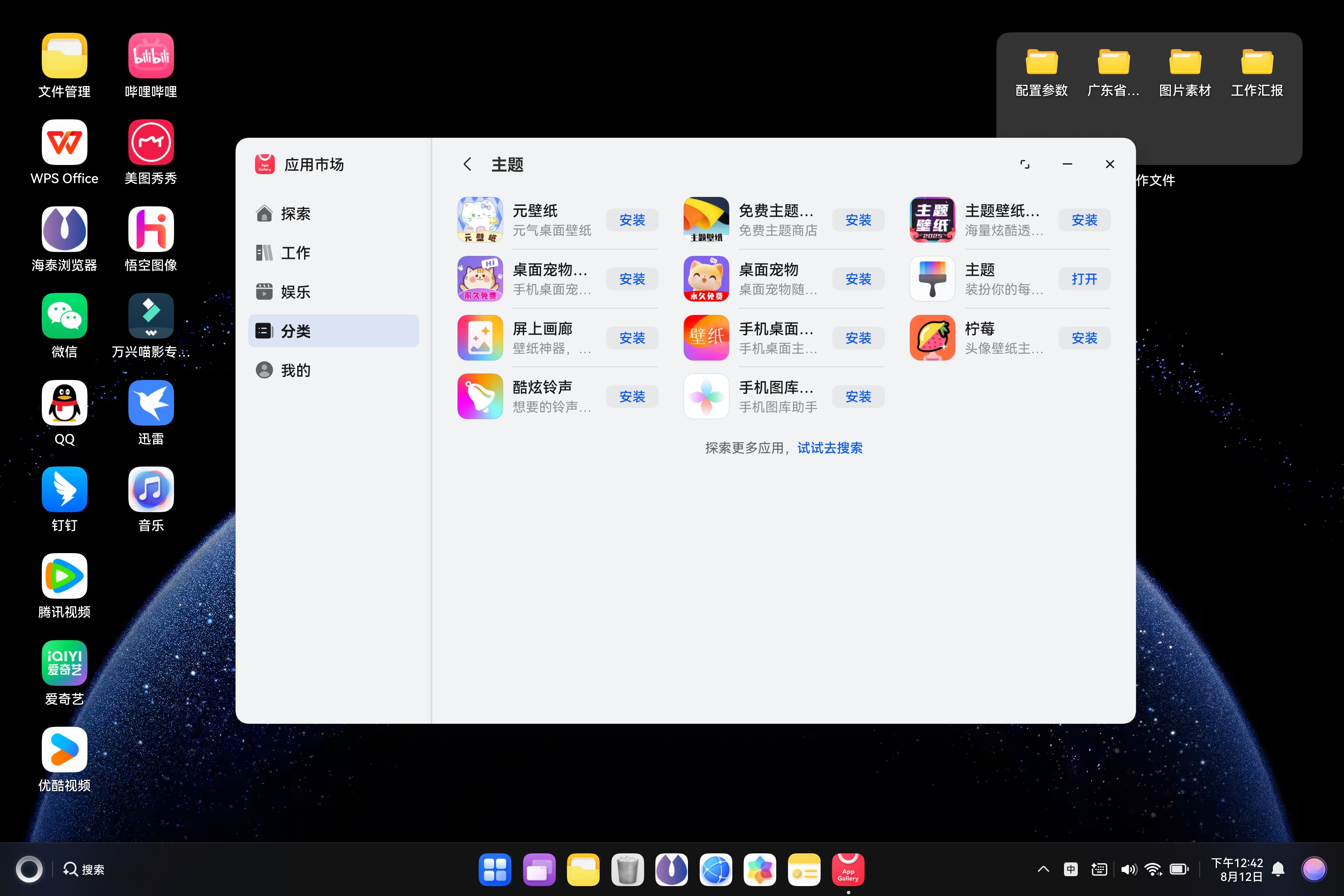This screenshot has height=896, width=1344.
Task: Click the back arrow beside 主题
Action: click(x=467, y=165)
